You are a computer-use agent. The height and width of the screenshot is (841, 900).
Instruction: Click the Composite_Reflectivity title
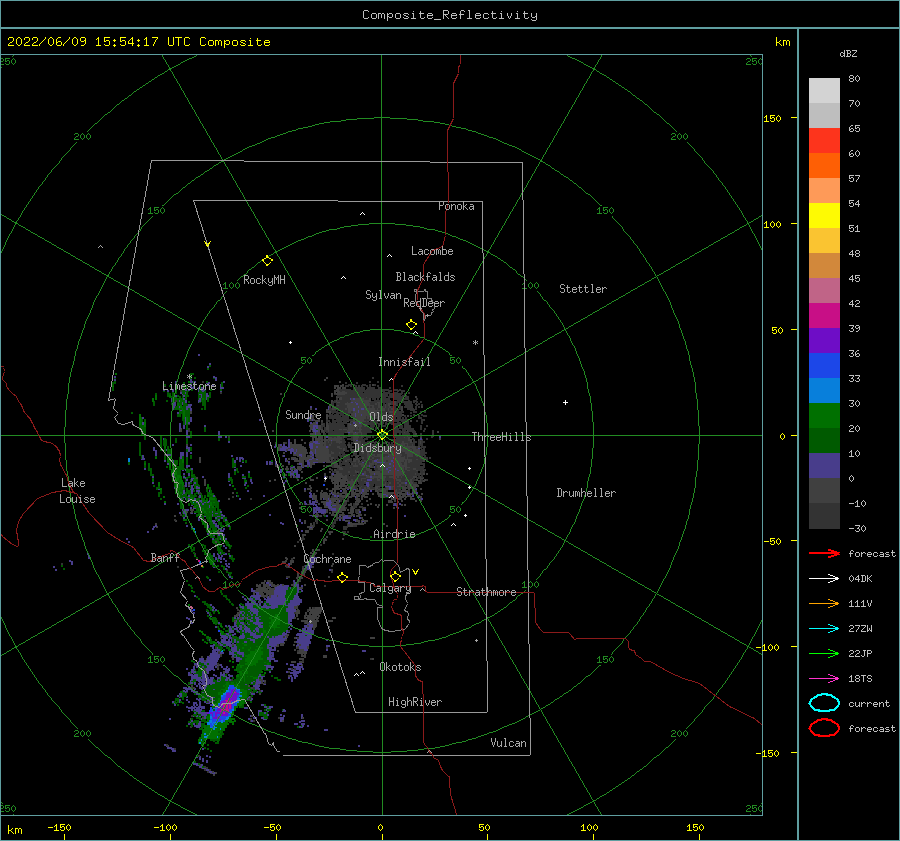[x=450, y=15]
